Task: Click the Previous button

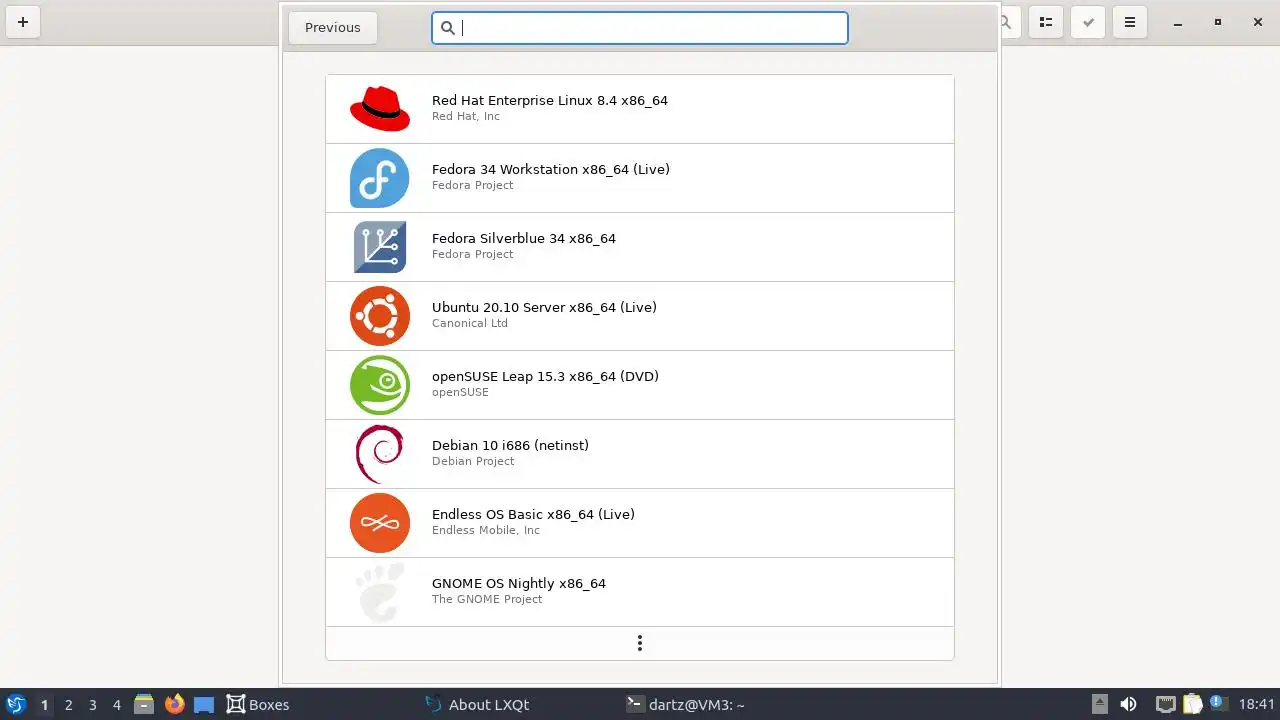Action: pyautogui.click(x=333, y=28)
